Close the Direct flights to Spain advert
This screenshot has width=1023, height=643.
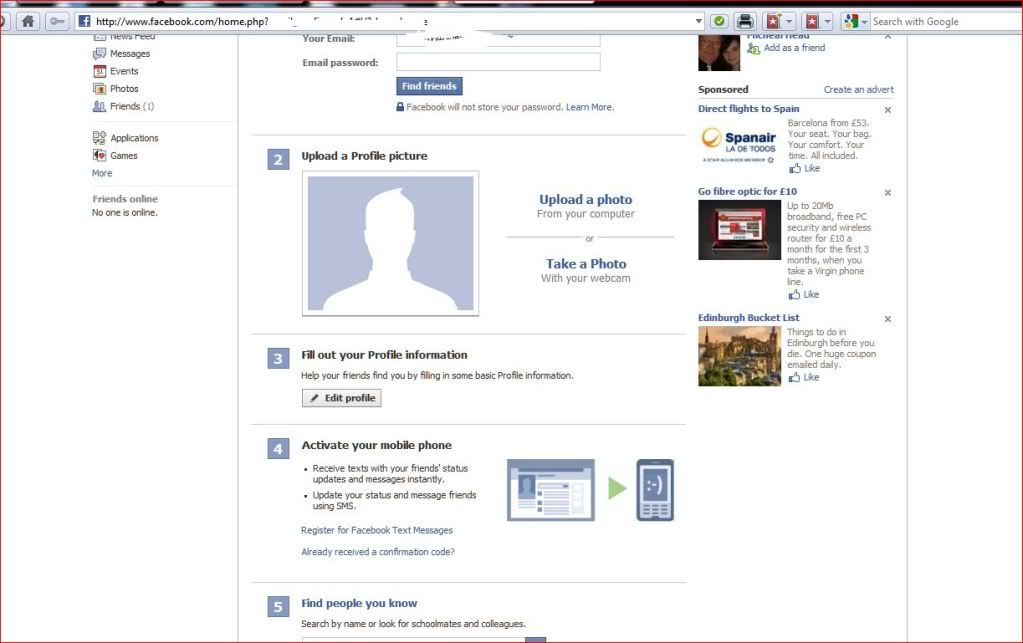click(x=888, y=110)
